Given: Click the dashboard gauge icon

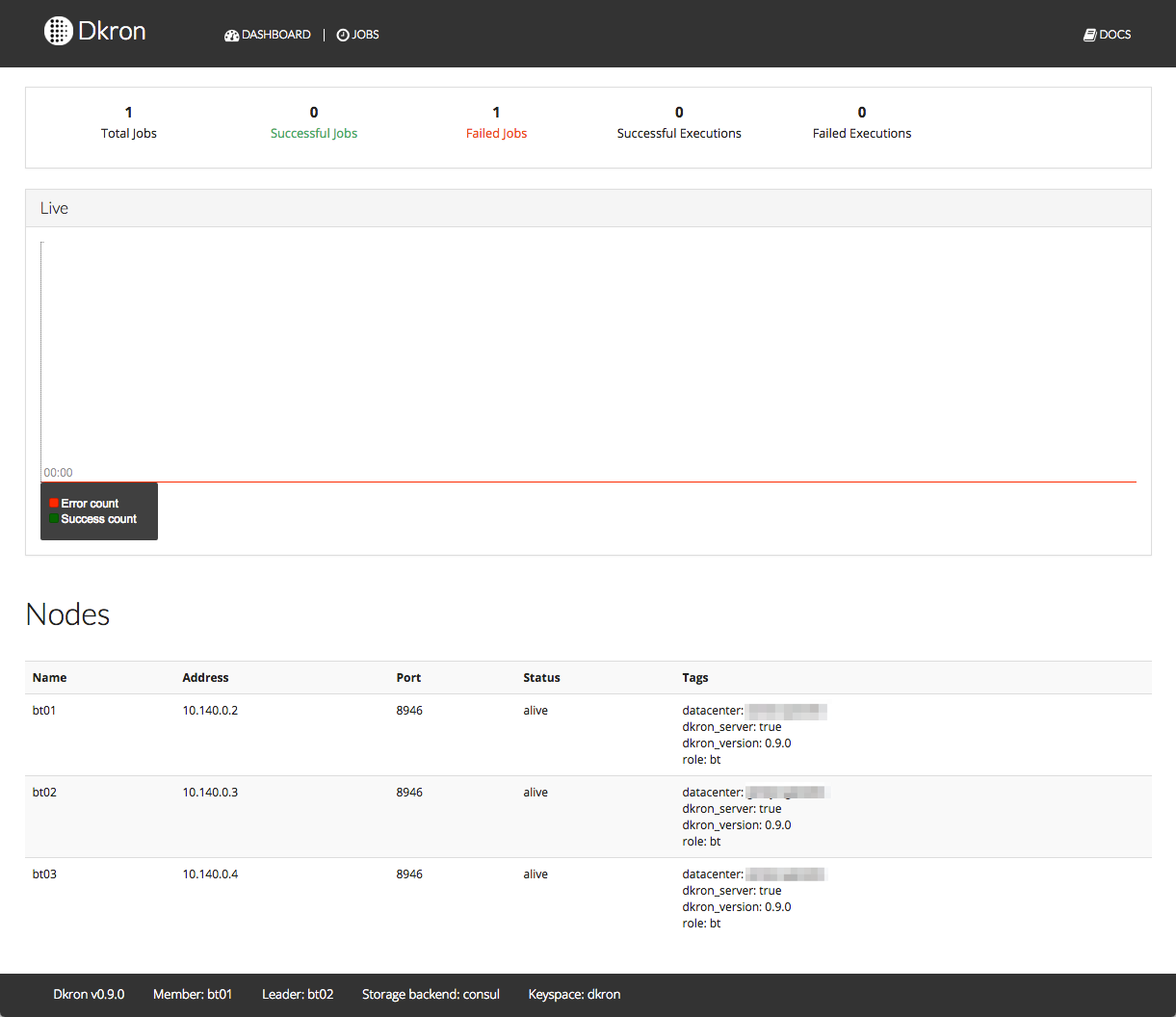Looking at the screenshot, I should pos(231,36).
